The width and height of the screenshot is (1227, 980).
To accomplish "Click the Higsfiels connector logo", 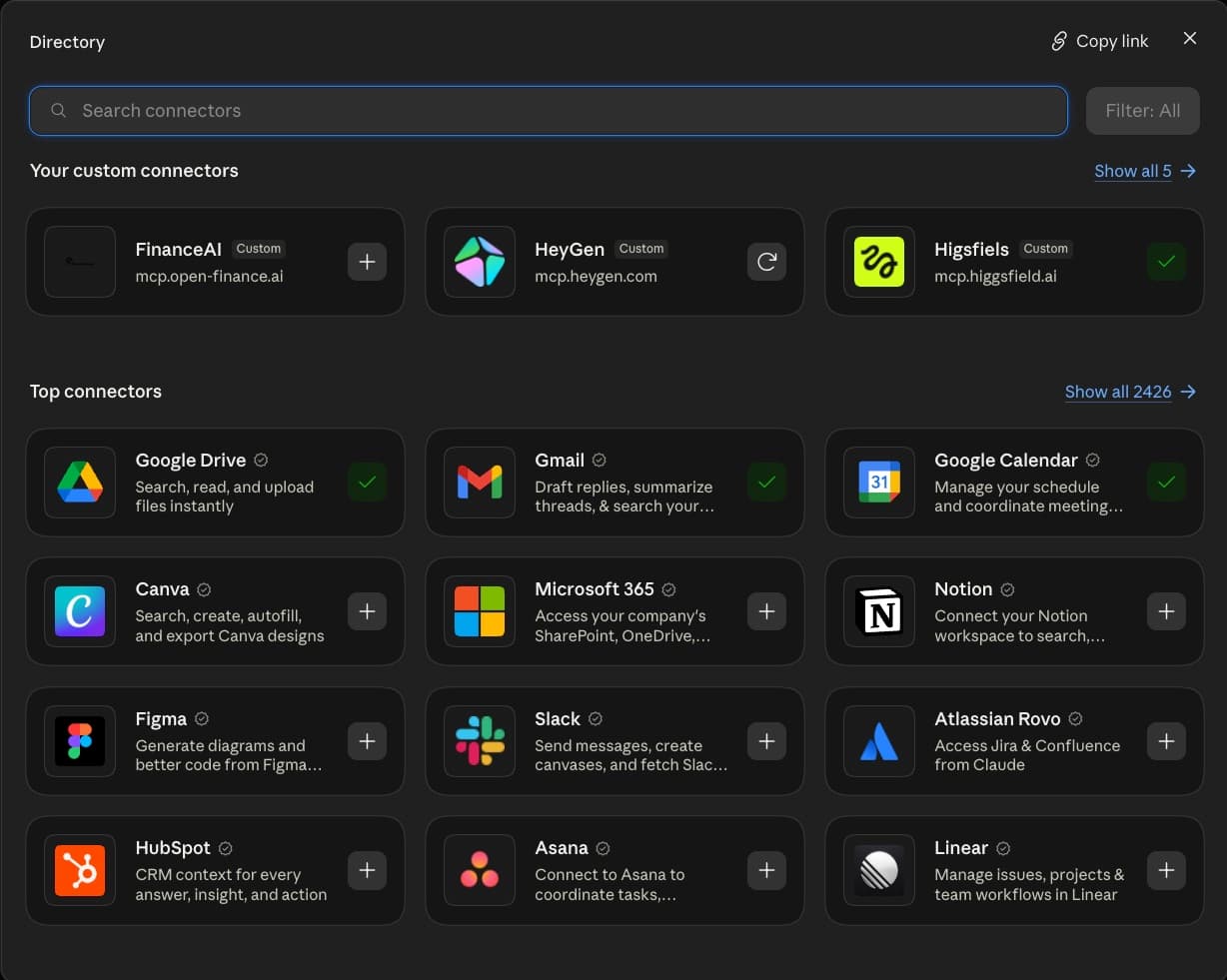I will click(879, 262).
